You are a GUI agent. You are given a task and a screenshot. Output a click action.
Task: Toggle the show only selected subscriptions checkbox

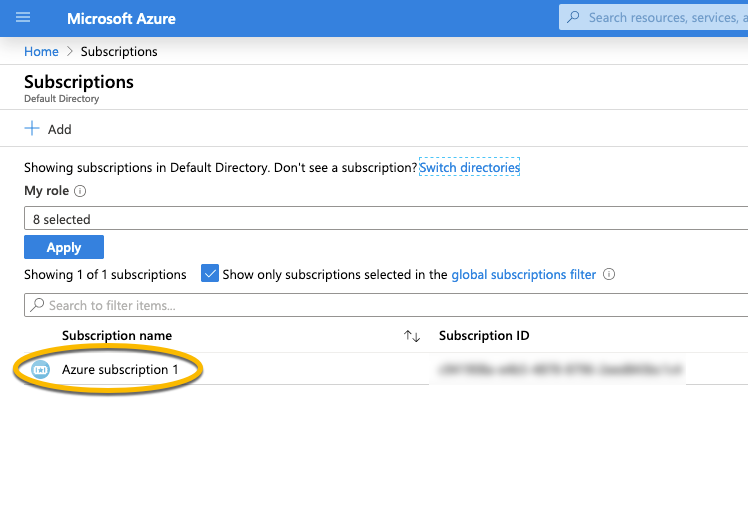pyautogui.click(x=210, y=274)
